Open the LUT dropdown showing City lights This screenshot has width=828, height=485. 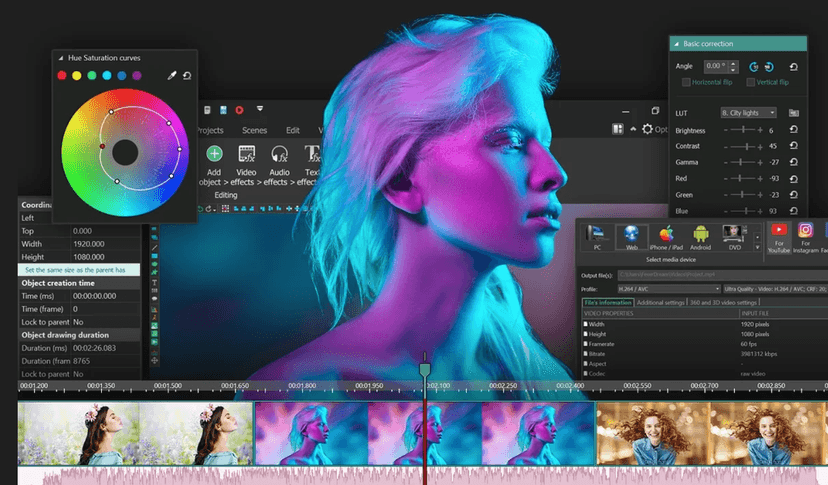(748, 113)
